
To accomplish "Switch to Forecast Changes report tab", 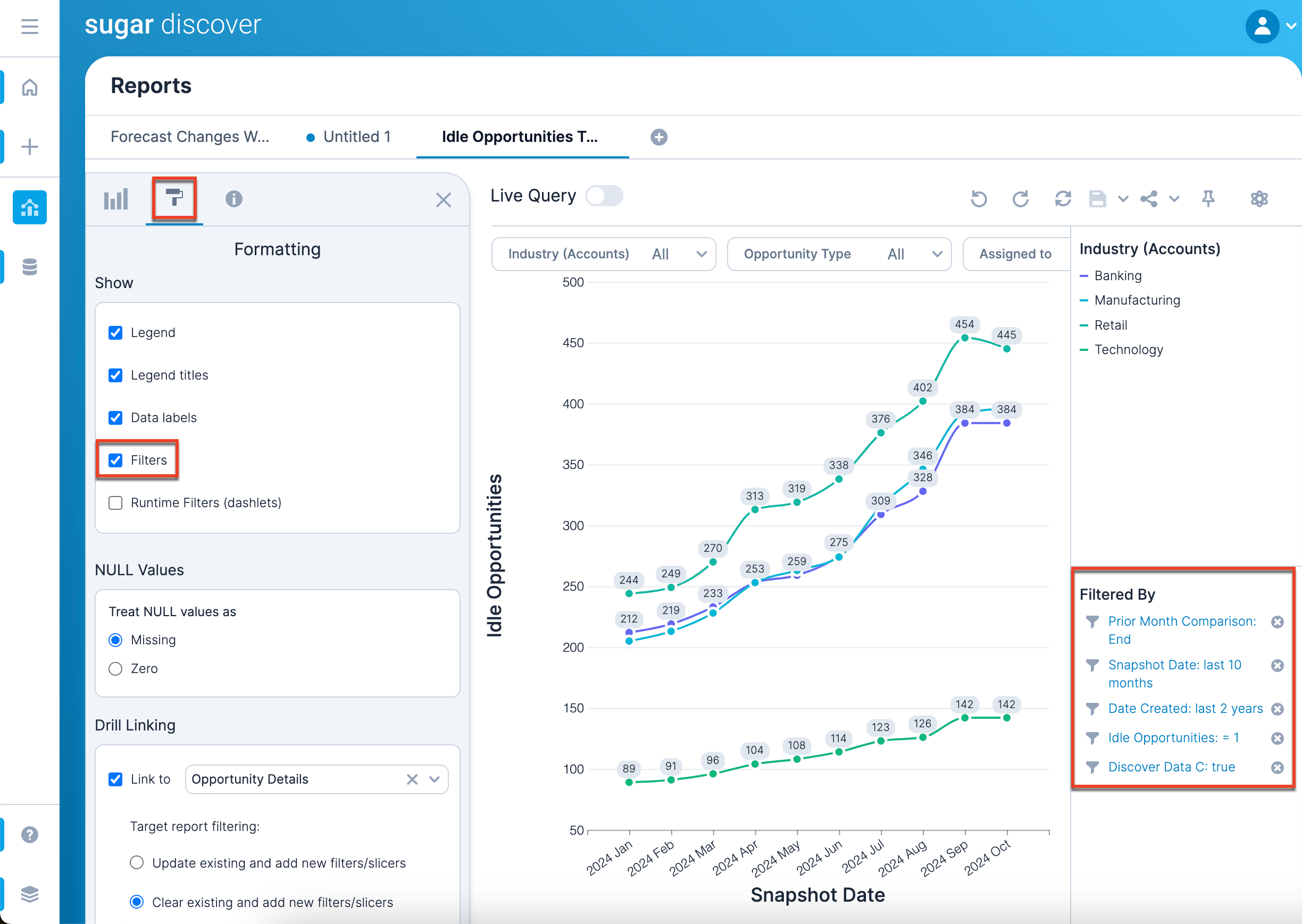I will click(x=189, y=137).
